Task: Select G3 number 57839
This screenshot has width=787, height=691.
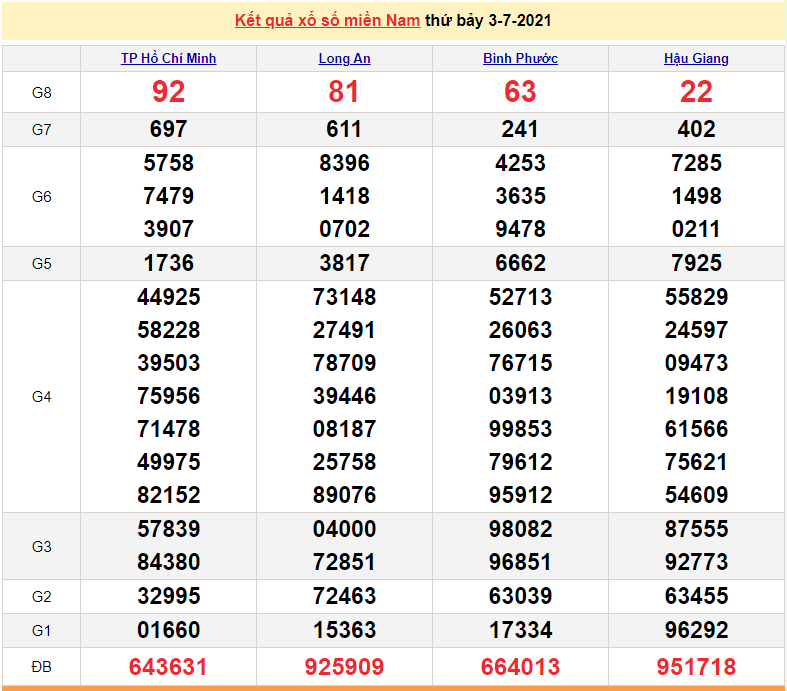Action: click(169, 529)
